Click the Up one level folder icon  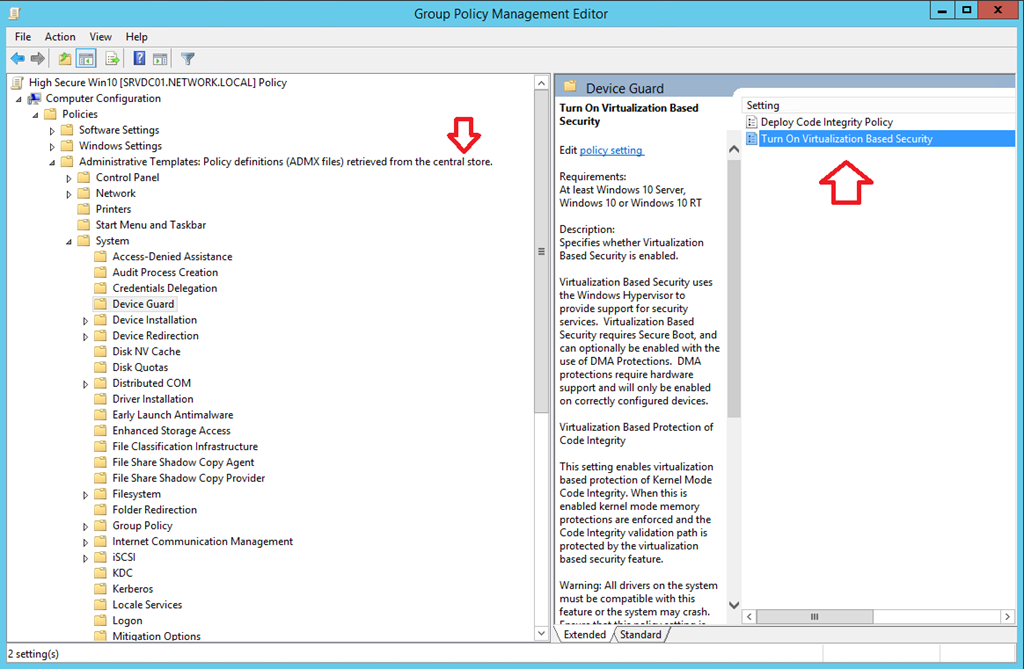click(65, 59)
